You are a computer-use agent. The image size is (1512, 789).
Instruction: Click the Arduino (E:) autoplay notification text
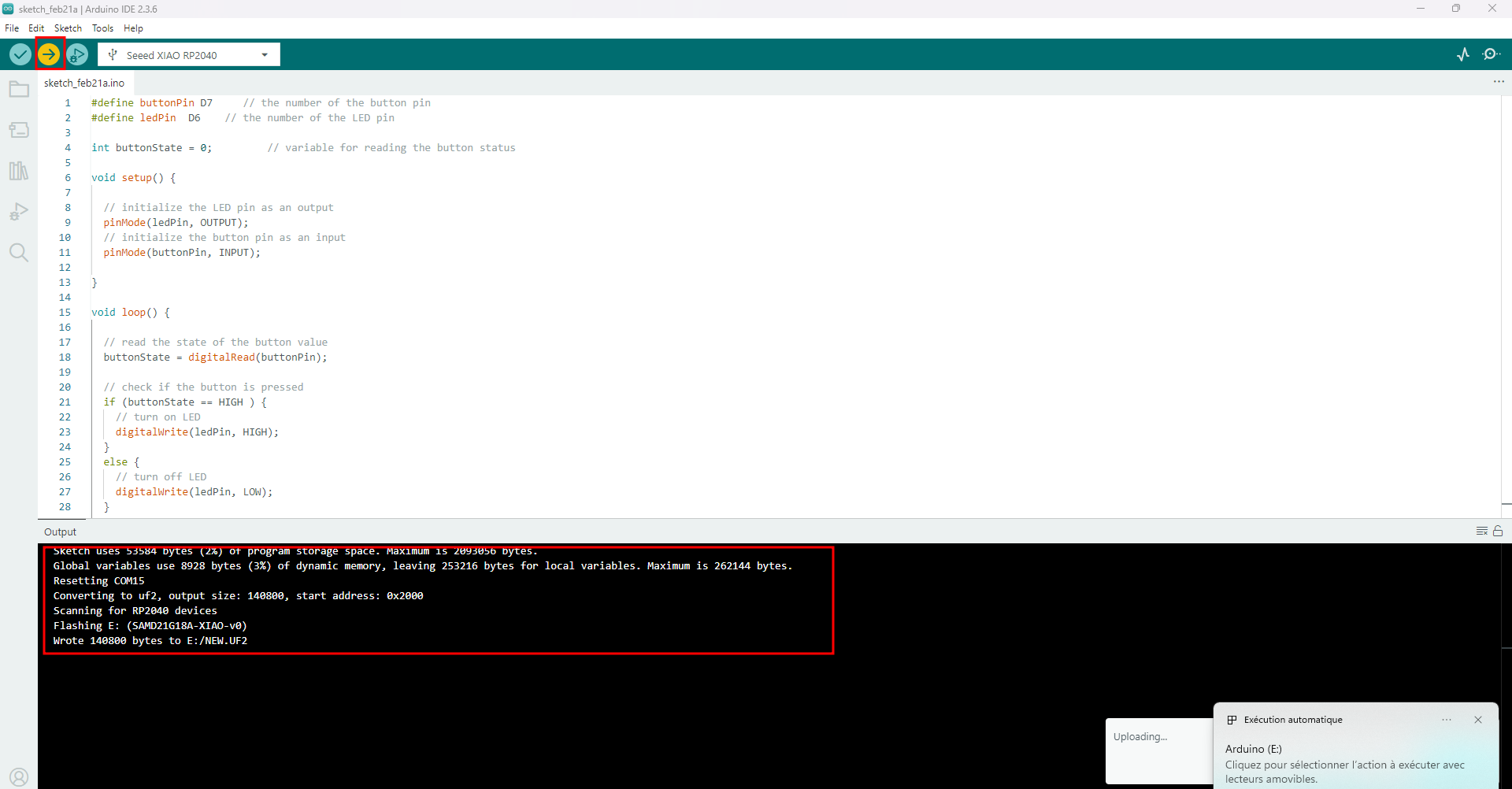tap(1253, 749)
